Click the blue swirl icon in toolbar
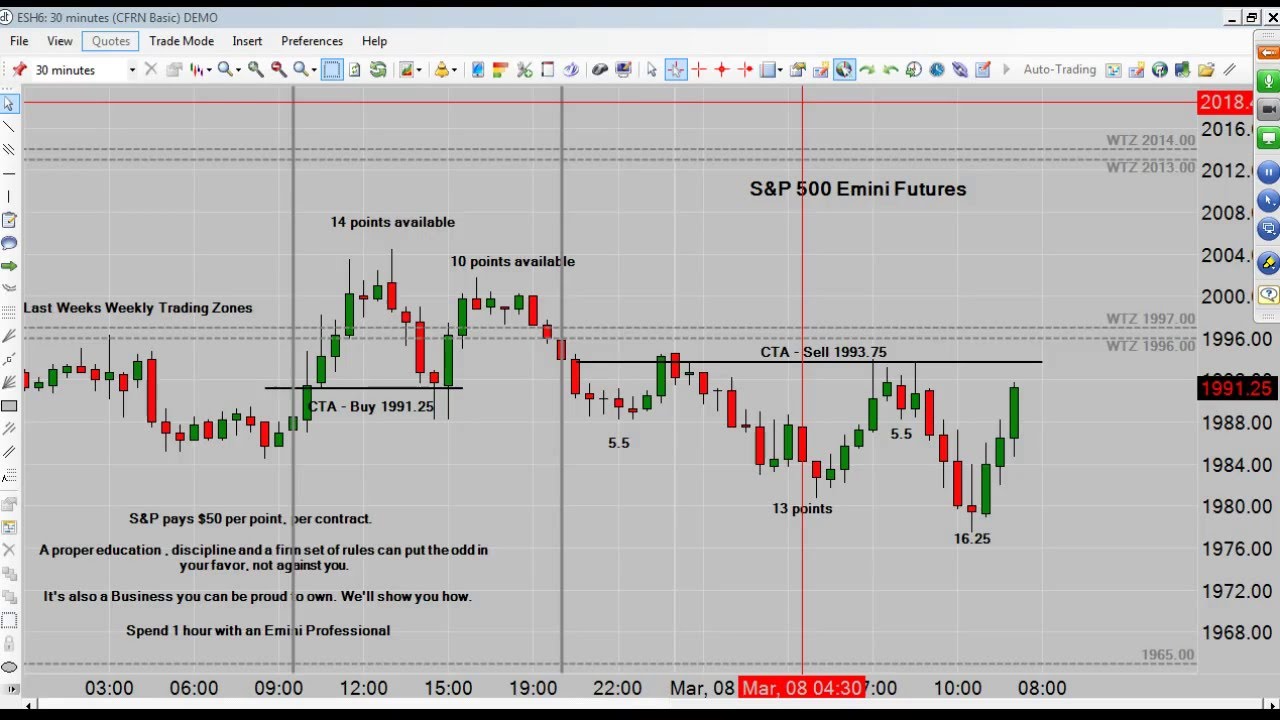The image size is (1280, 720). [x=571, y=69]
